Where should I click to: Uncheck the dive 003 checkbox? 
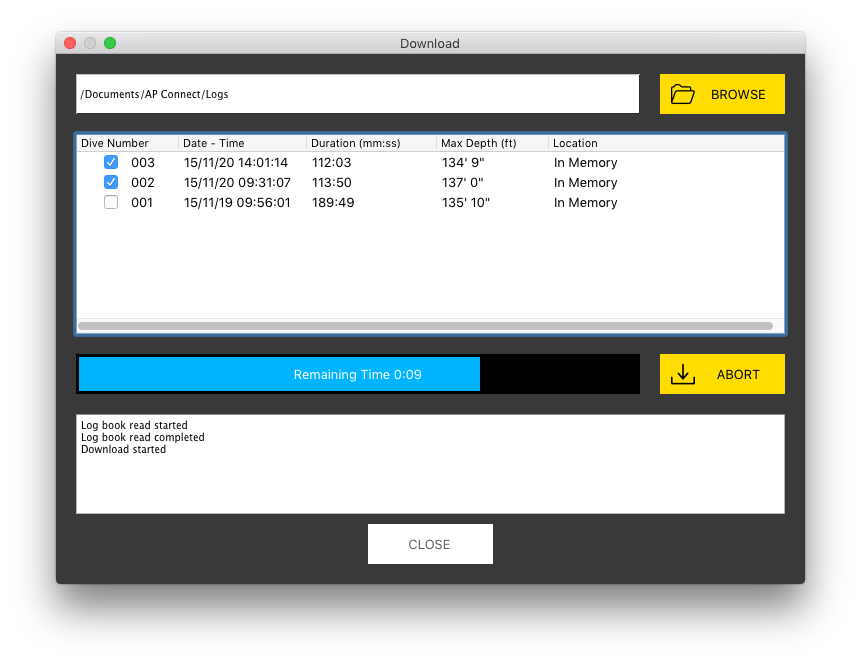pos(111,162)
